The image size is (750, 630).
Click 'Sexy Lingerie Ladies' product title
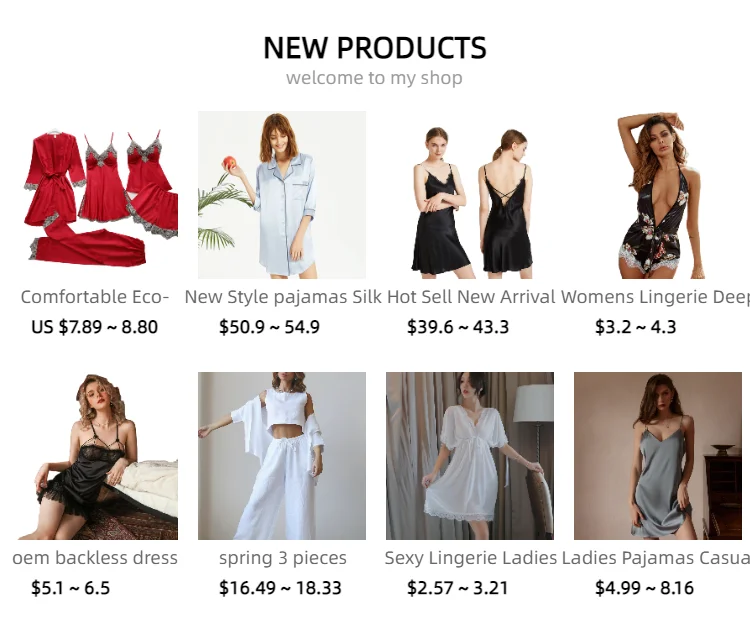pyautogui.click(x=471, y=558)
